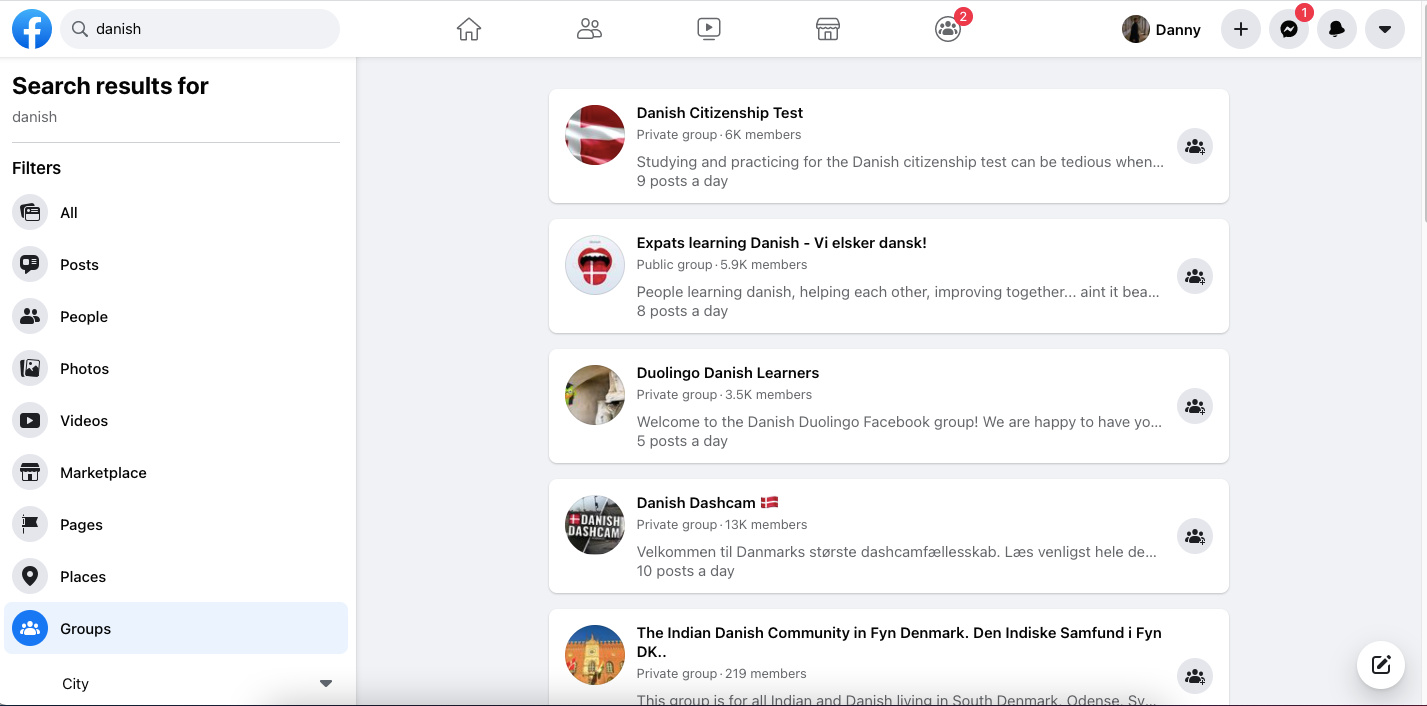
Task: Open the Marketplace icon in the top bar
Action: pos(827,29)
